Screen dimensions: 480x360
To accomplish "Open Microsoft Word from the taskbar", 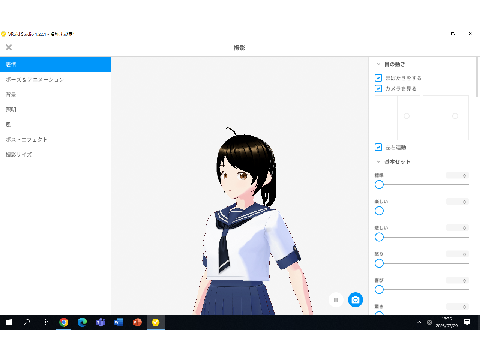I will [119, 322].
